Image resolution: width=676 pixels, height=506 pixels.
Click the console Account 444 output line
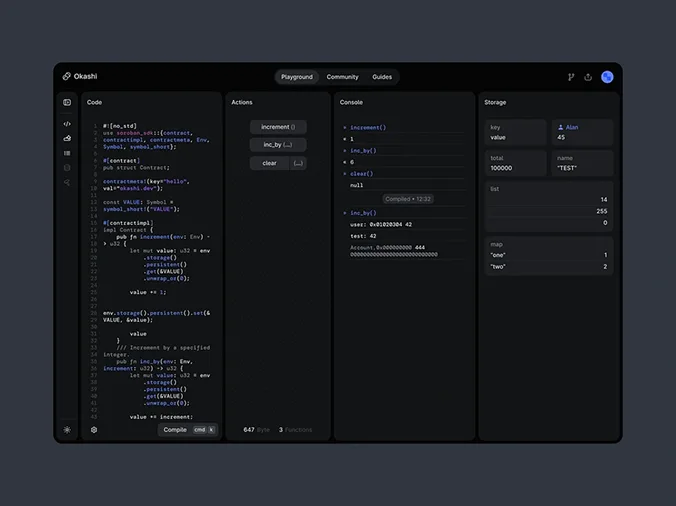click(x=394, y=251)
